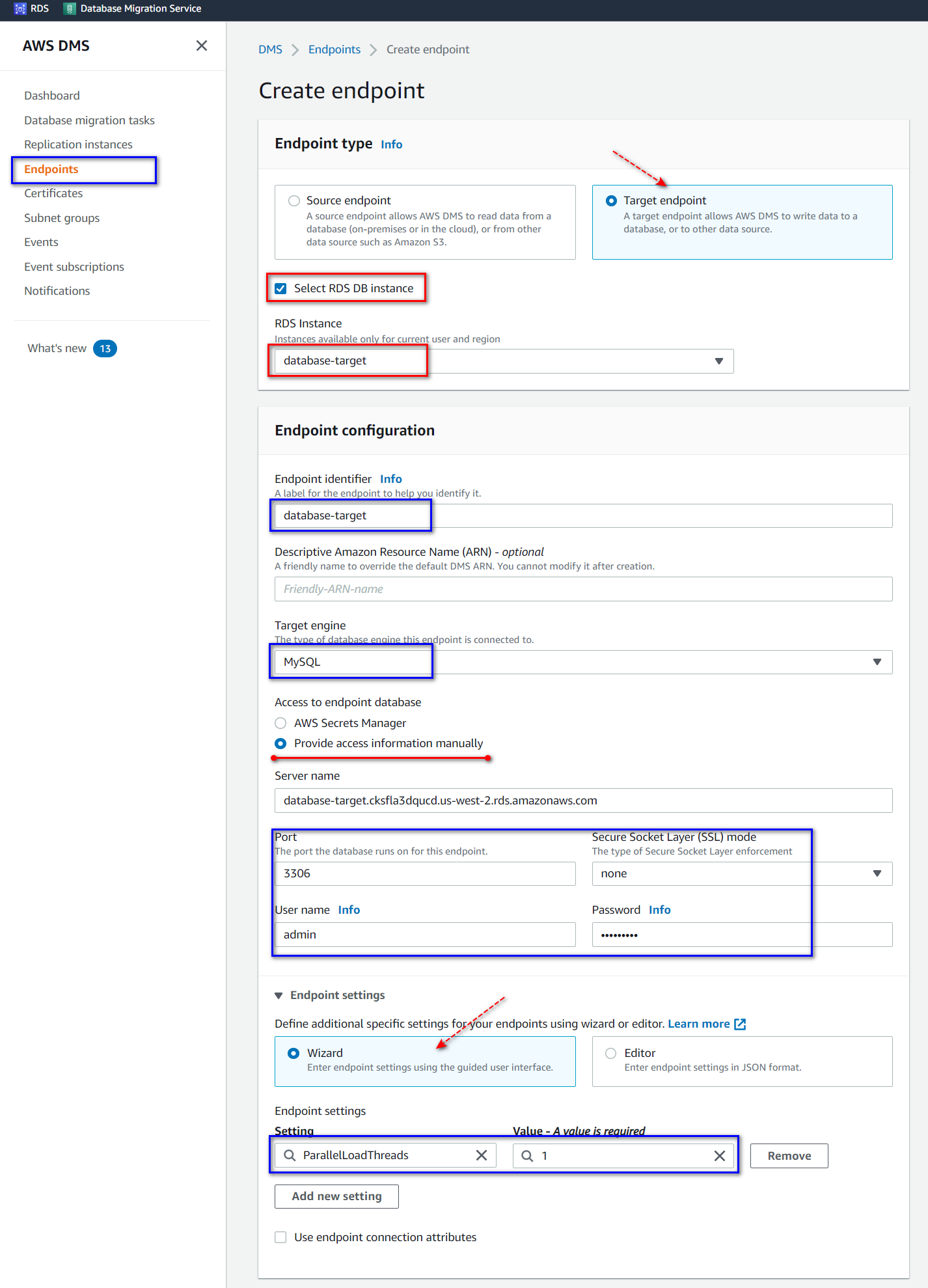The height and width of the screenshot is (1288, 928).
Task: Go to Dashboard in sidebar
Action: point(52,96)
